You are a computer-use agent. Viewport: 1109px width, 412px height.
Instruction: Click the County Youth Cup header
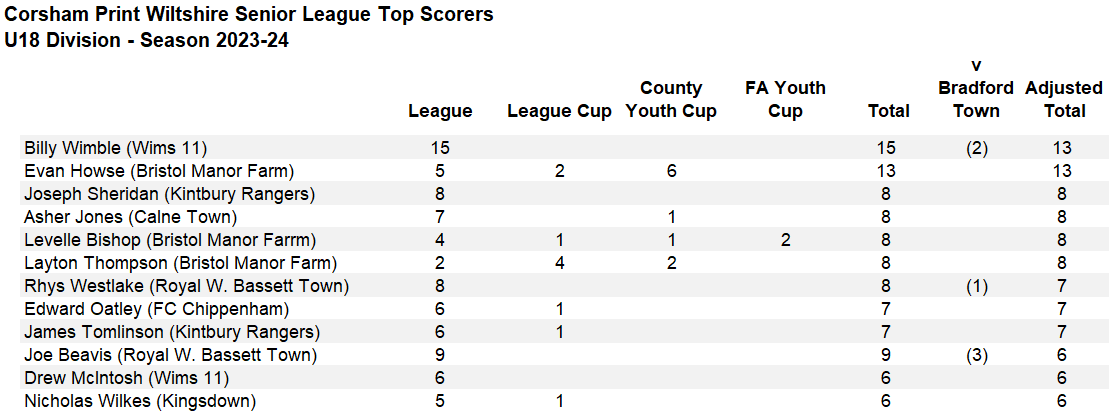[x=671, y=100]
